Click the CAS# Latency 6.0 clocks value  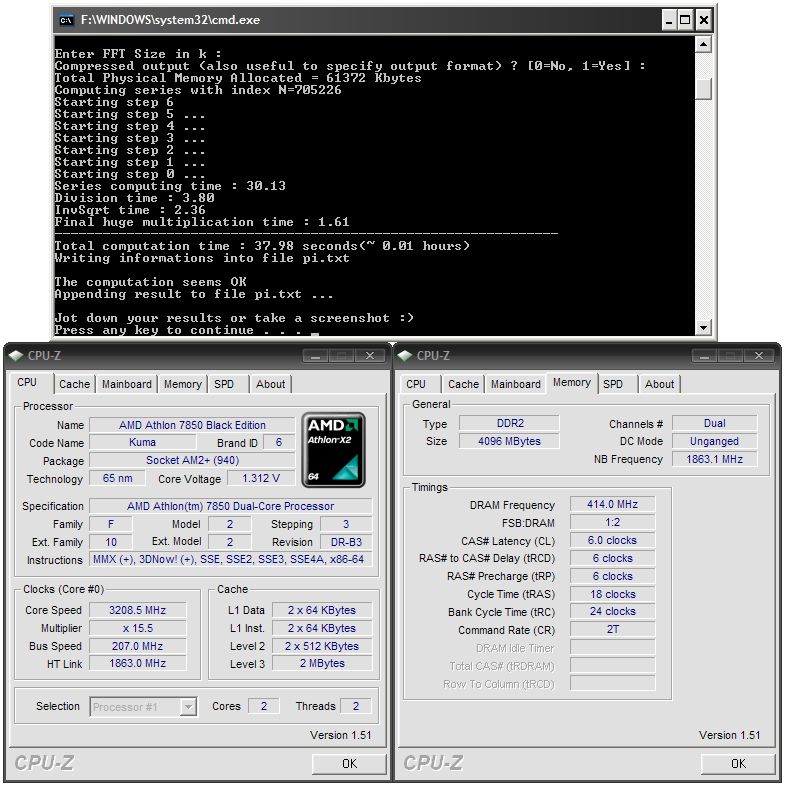(612, 540)
